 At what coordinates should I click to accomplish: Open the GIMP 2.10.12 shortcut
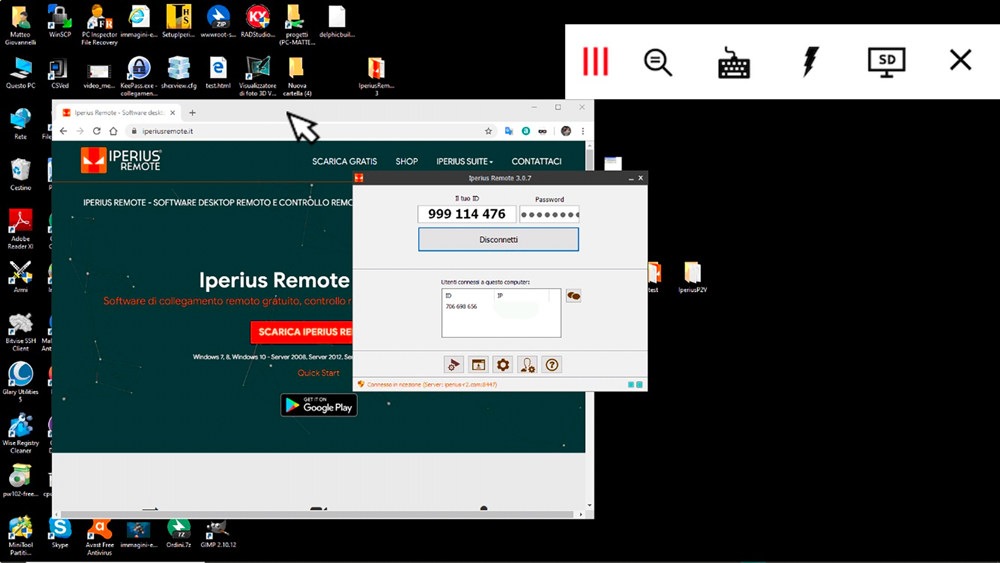pyautogui.click(x=218, y=533)
